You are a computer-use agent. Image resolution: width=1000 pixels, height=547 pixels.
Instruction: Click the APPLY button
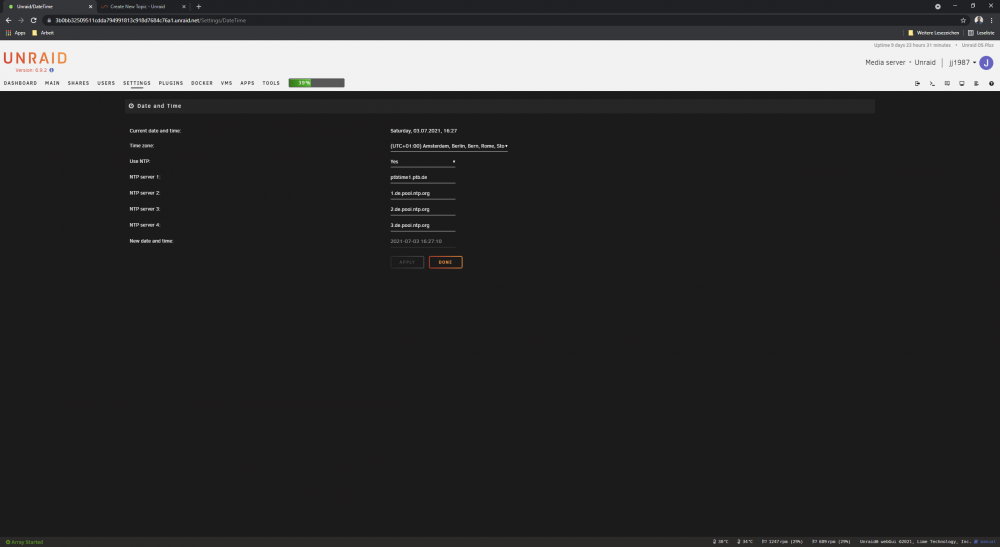pyautogui.click(x=407, y=262)
